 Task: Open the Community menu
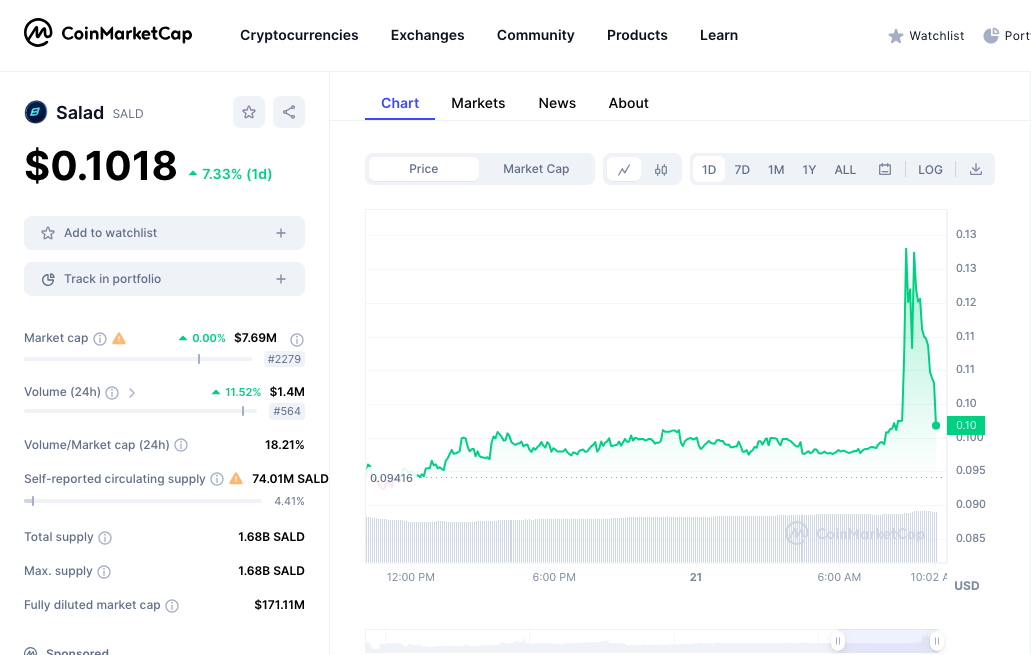tap(535, 36)
